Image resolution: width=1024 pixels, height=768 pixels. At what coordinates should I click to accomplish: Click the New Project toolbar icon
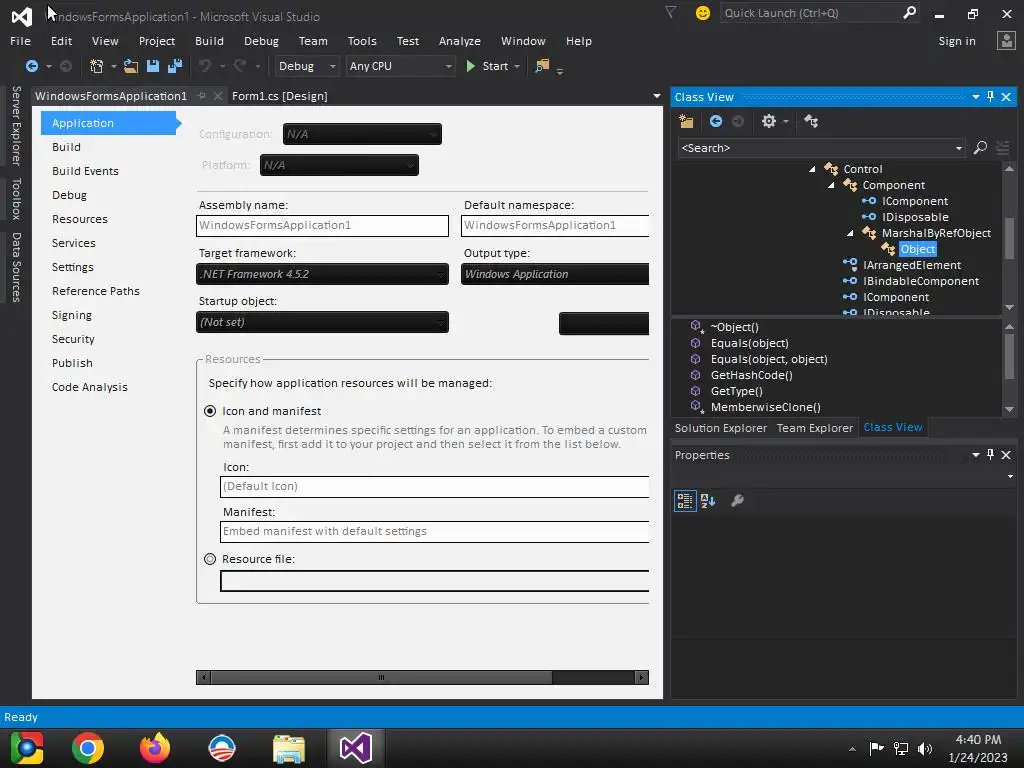(96, 66)
